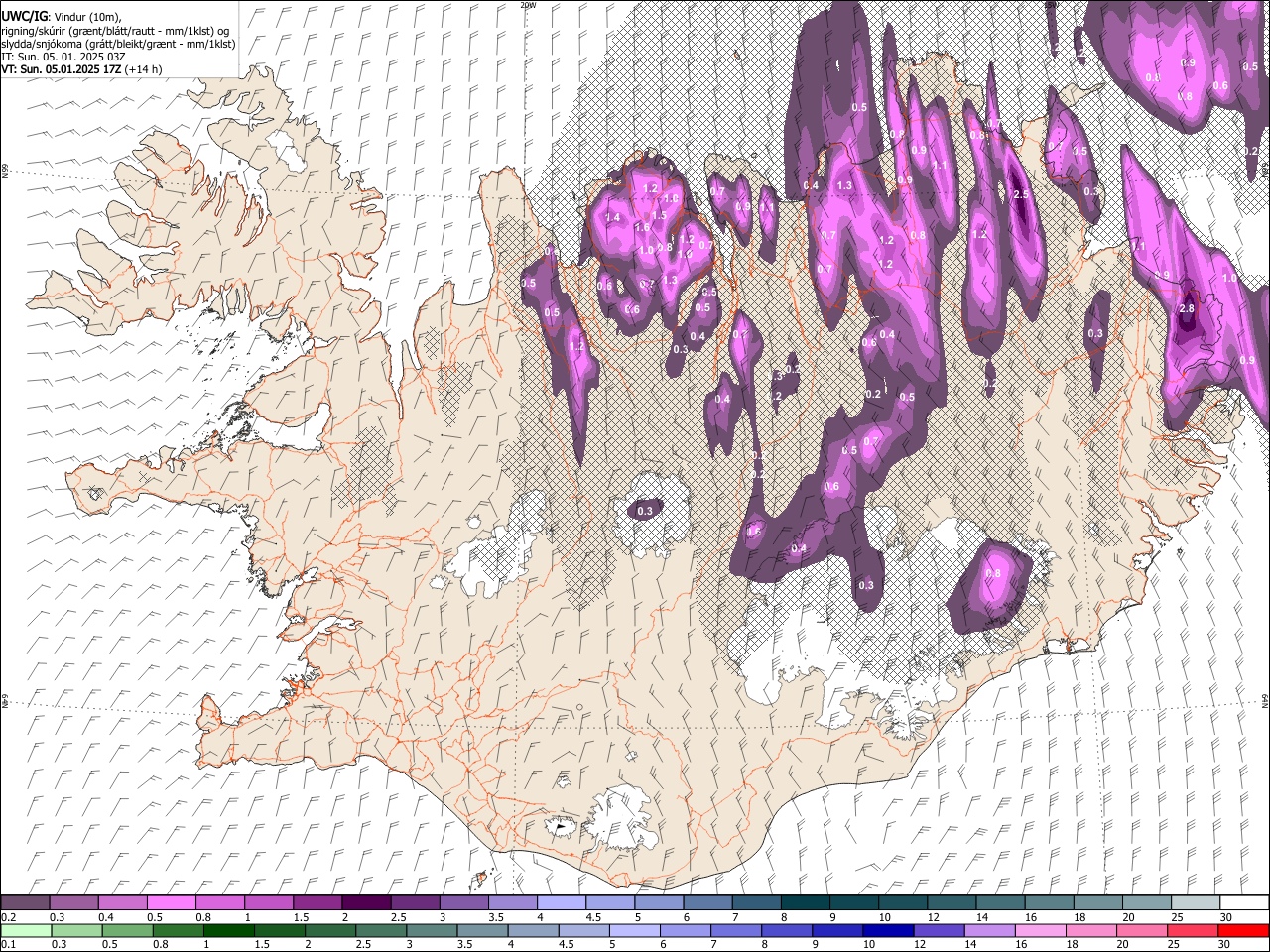1270x952 pixels.
Task: Click the '64N' latitude label on right edge
Action: 1266,701
